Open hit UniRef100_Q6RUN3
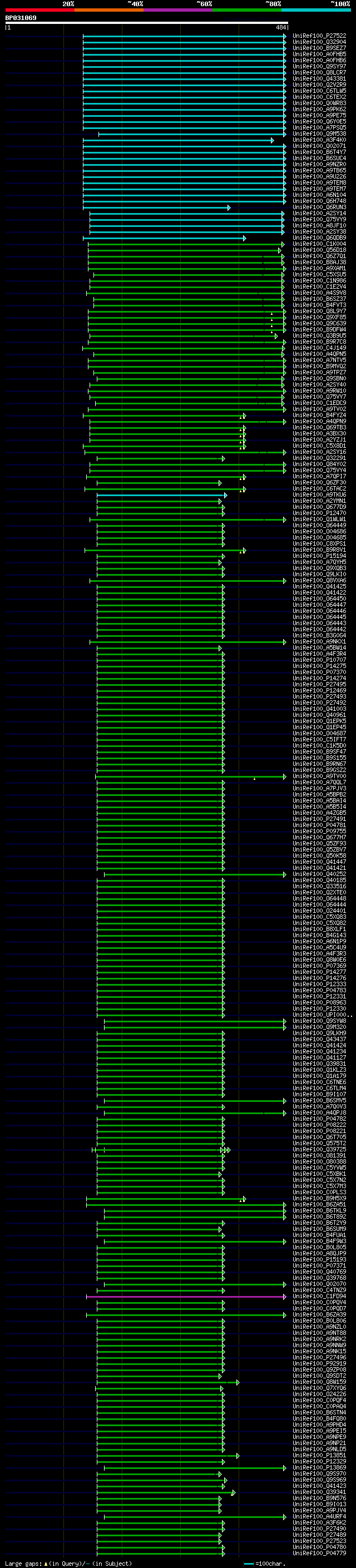Image resolution: width=356 pixels, height=1568 pixels. [319, 207]
